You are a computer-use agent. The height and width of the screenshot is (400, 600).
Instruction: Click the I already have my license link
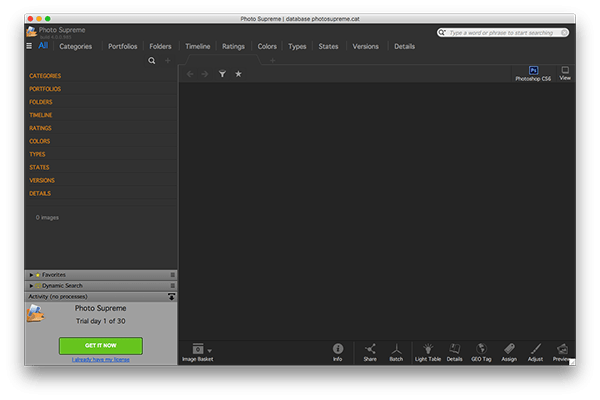pos(101,359)
